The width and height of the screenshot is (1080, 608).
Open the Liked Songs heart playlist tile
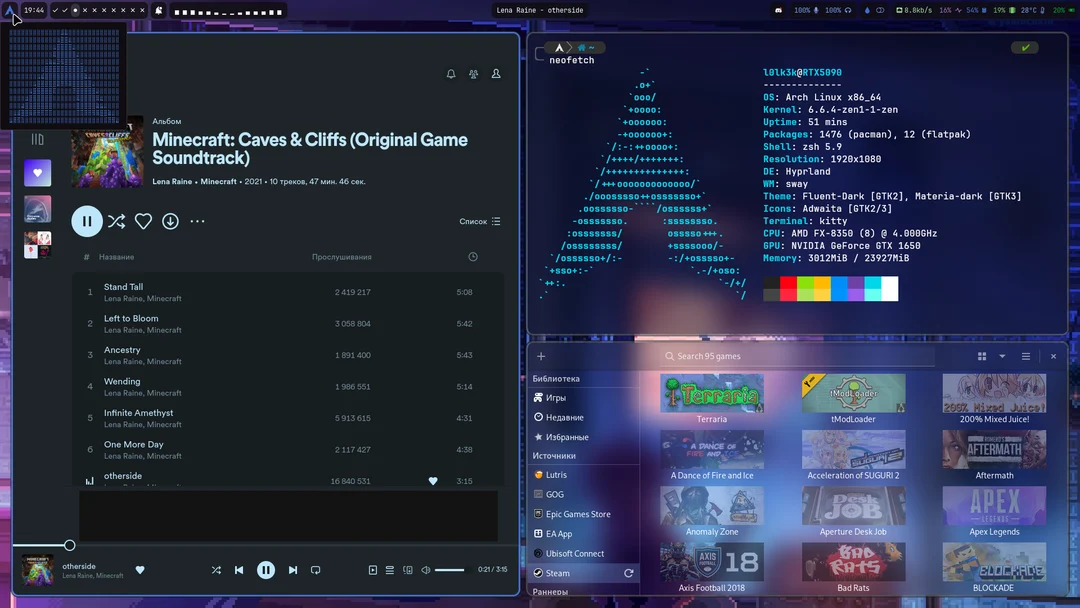[37, 173]
